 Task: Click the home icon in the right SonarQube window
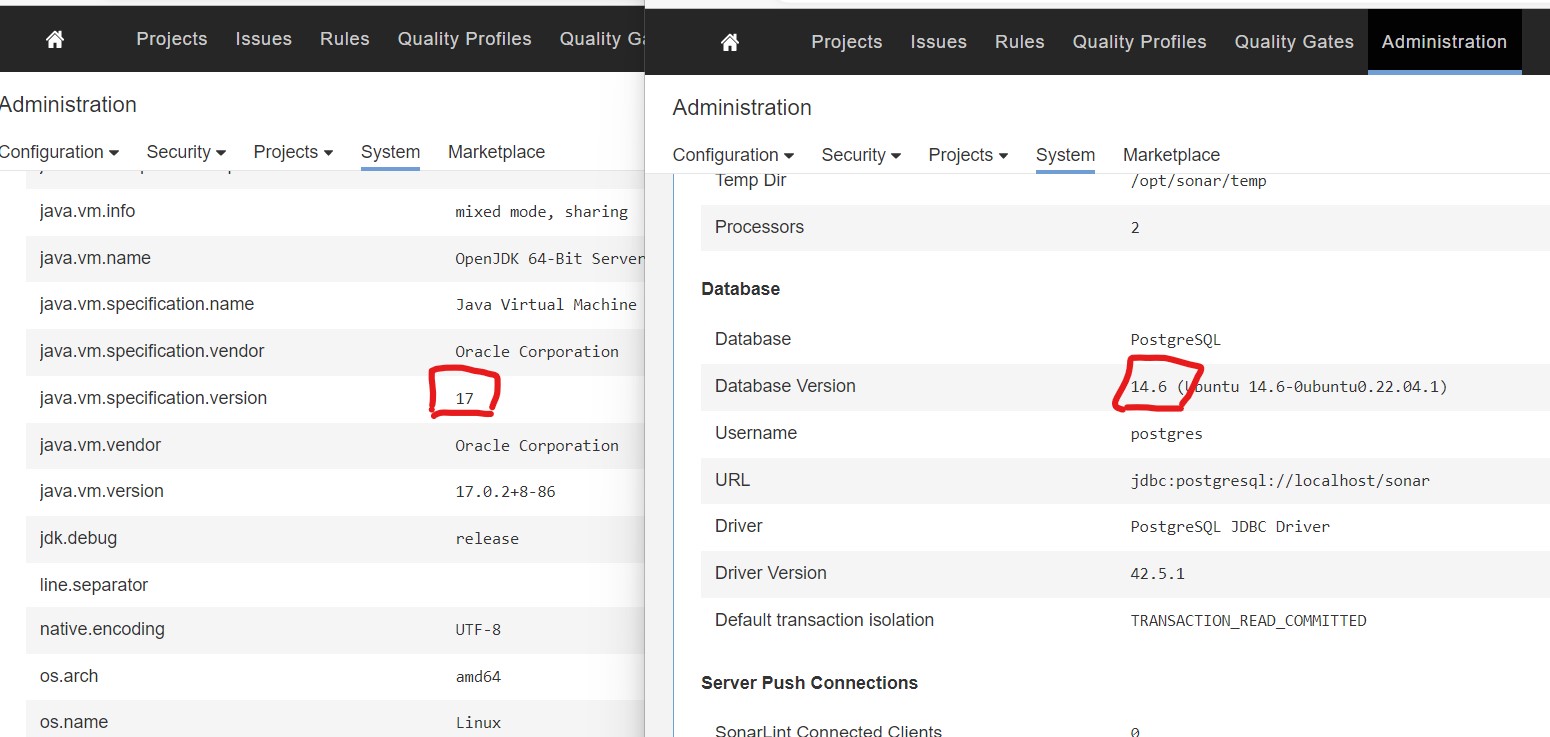point(729,41)
